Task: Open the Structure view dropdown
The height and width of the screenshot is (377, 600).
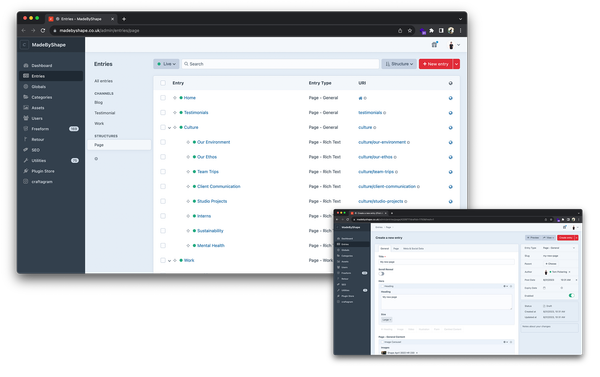Action: (399, 64)
